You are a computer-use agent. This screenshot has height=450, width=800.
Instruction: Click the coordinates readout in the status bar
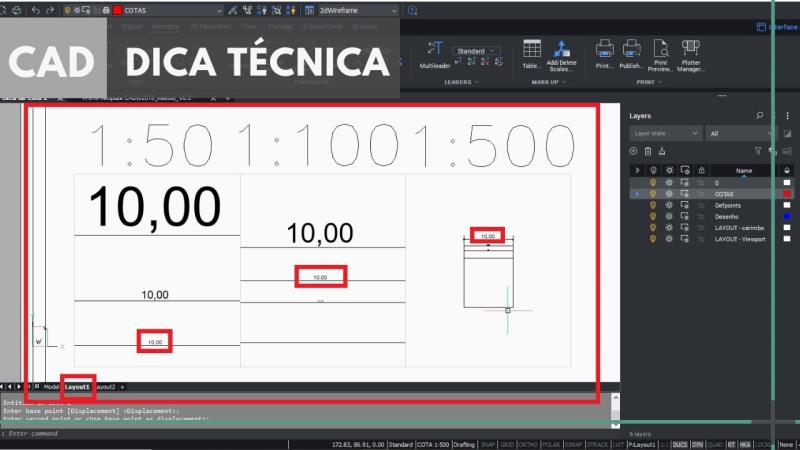coord(358,445)
